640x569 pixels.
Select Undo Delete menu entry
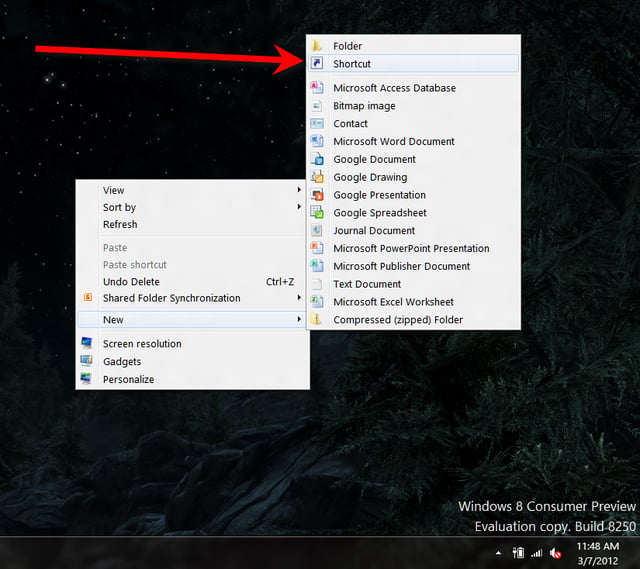coord(193,282)
